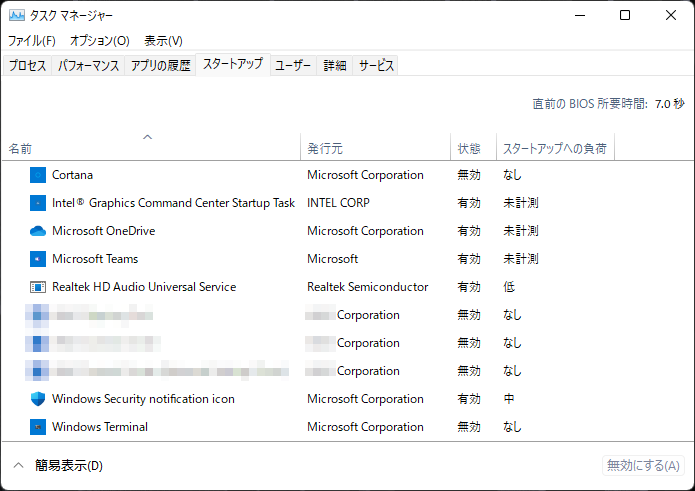Click 無効 status in Windows Terminal row

coord(469,427)
